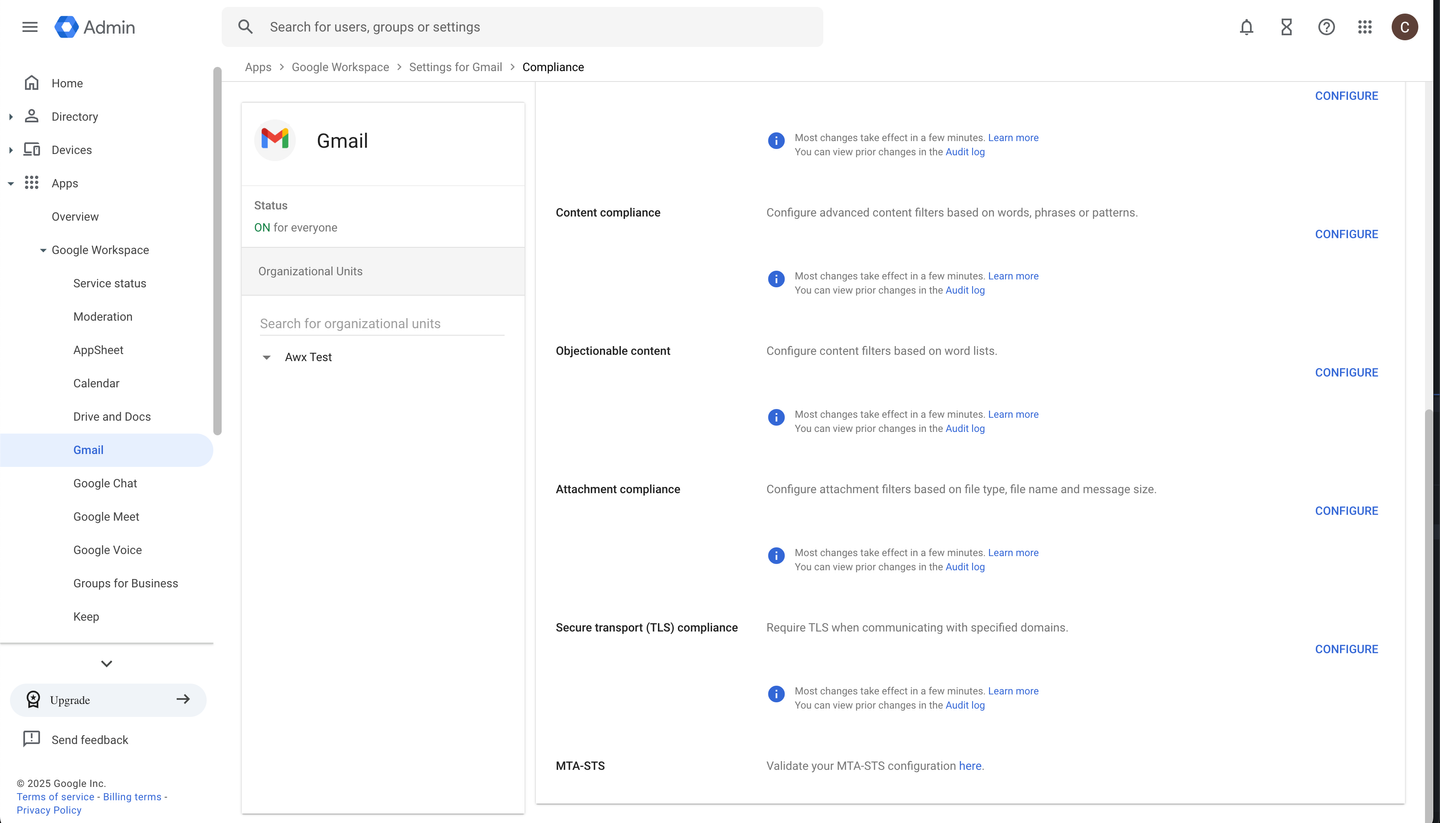Configure Secure transport (TLS) compliance
The image size is (1440, 823).
pos(1346,649)
